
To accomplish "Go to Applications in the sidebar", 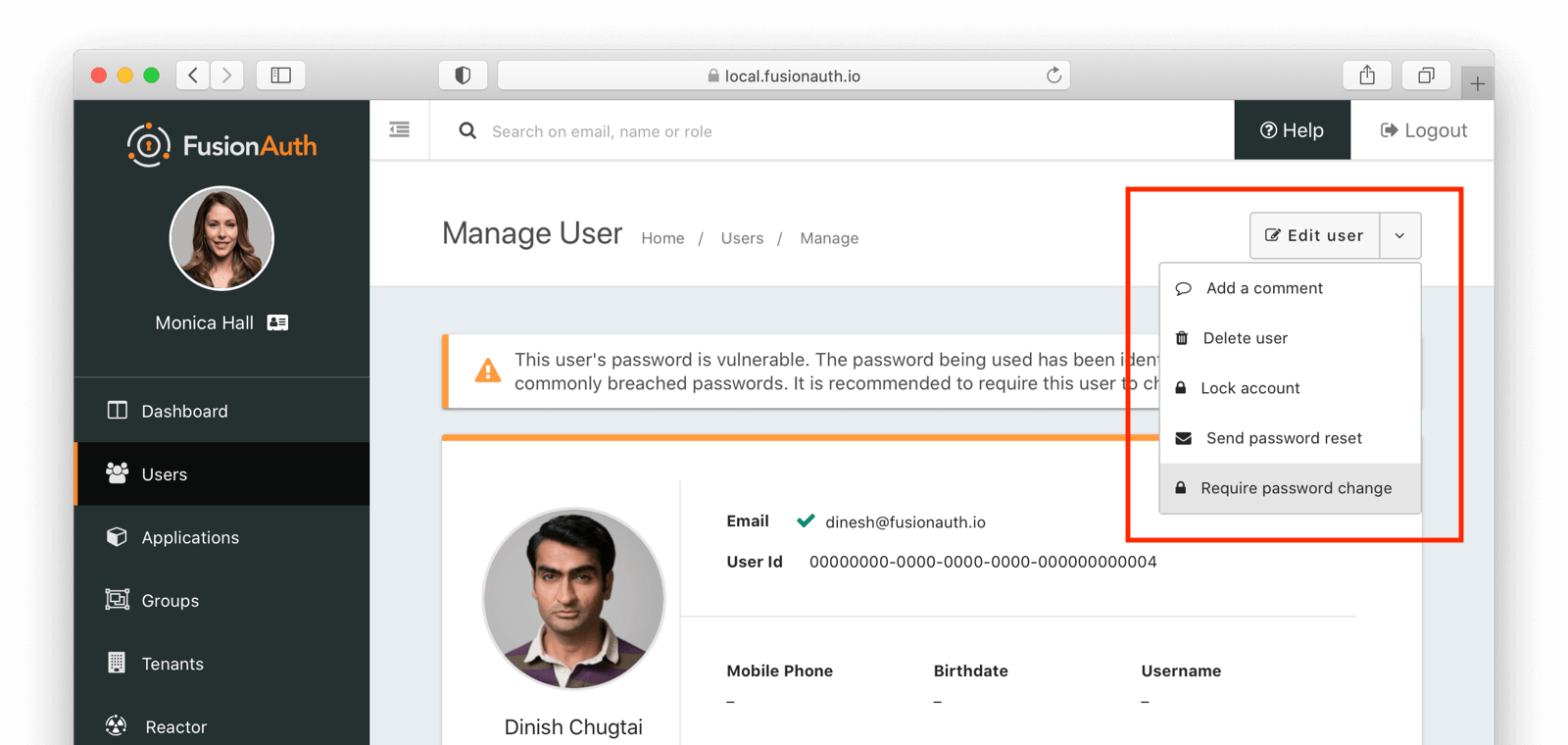I will point(222,537).
